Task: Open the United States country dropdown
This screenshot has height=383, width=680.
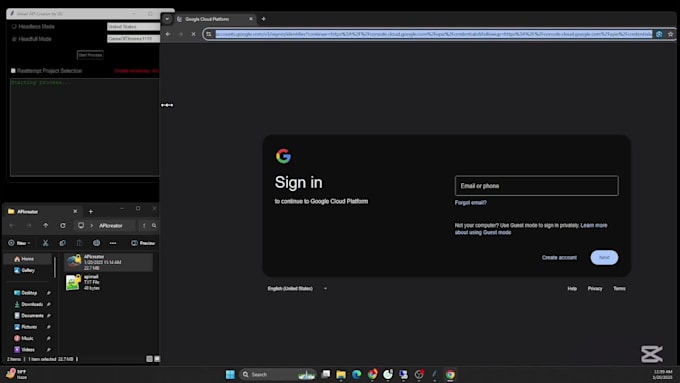Action: coord(134,26)
